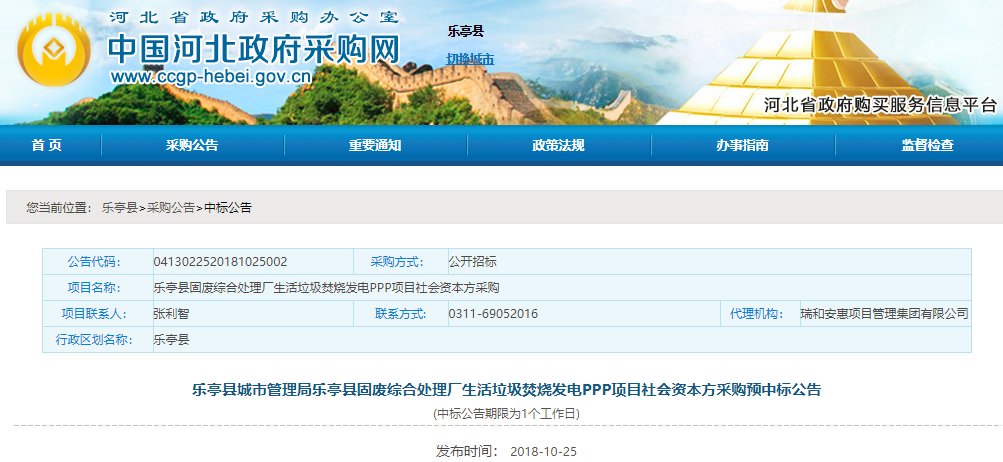Select 监督检查 in the navigation bar
The height and width of the screenshot is (462, 1003).
(x=927, y=146)
